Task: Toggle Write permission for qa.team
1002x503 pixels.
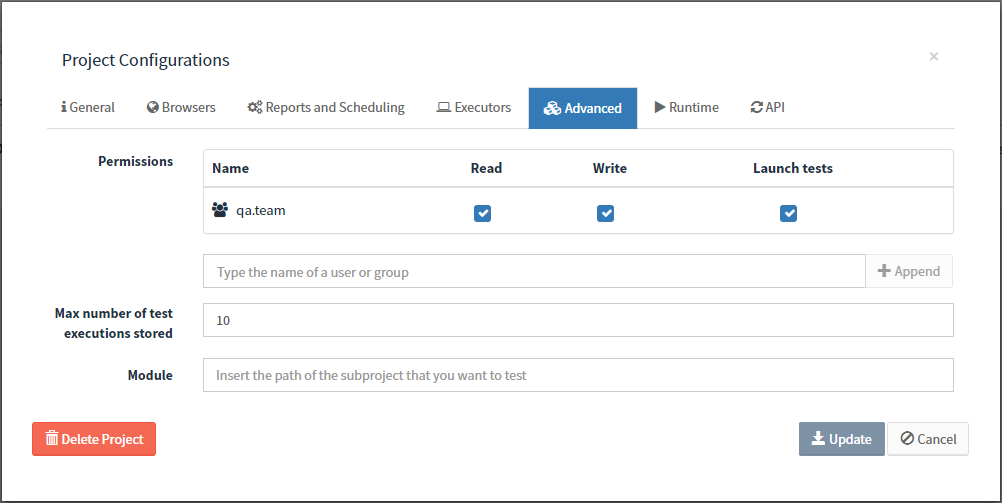Action: pos(605,213)
